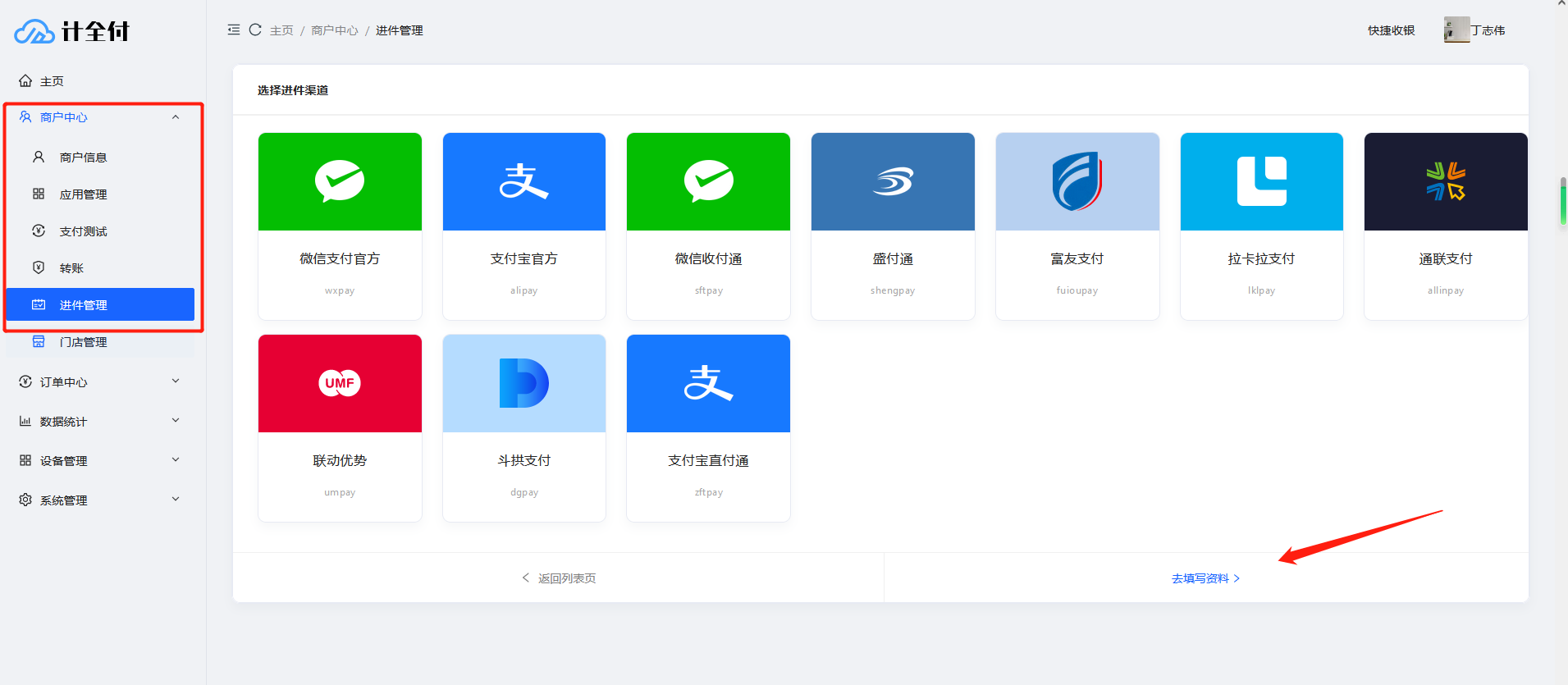Viewport: 1568px width, 685px height.
Task: Click the user avatar picture
Action: [x=1456, y=30]
